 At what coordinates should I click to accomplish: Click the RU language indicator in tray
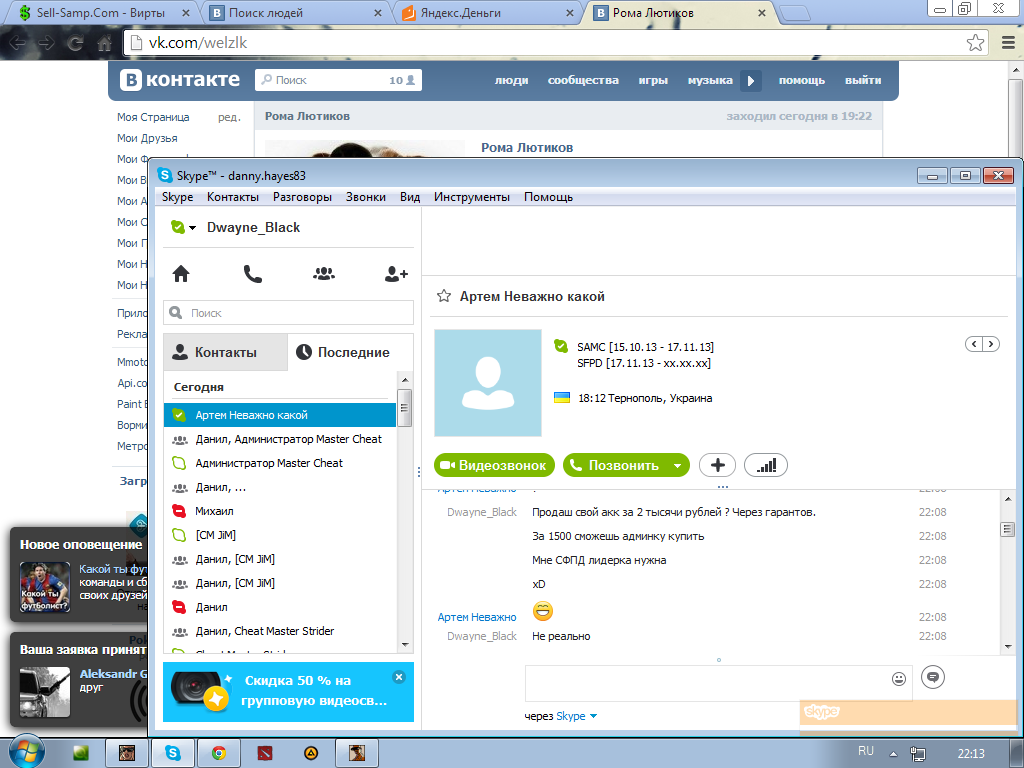click(866, 751)
